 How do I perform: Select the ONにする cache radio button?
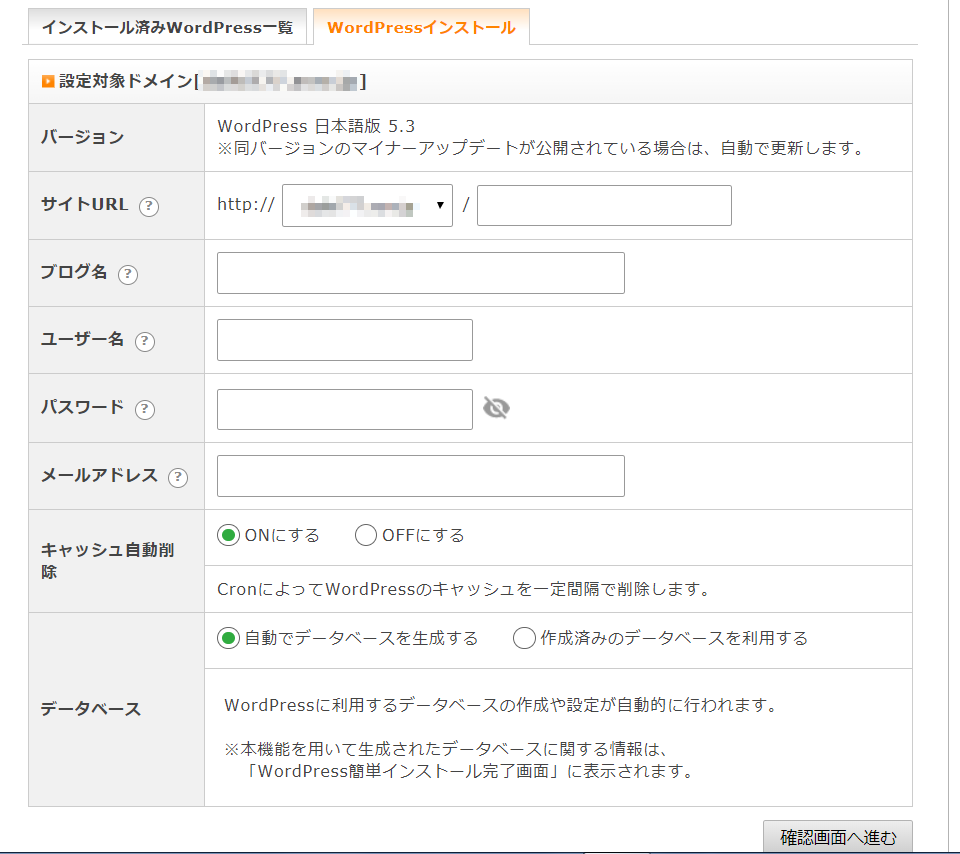click(x=228, y=536)
